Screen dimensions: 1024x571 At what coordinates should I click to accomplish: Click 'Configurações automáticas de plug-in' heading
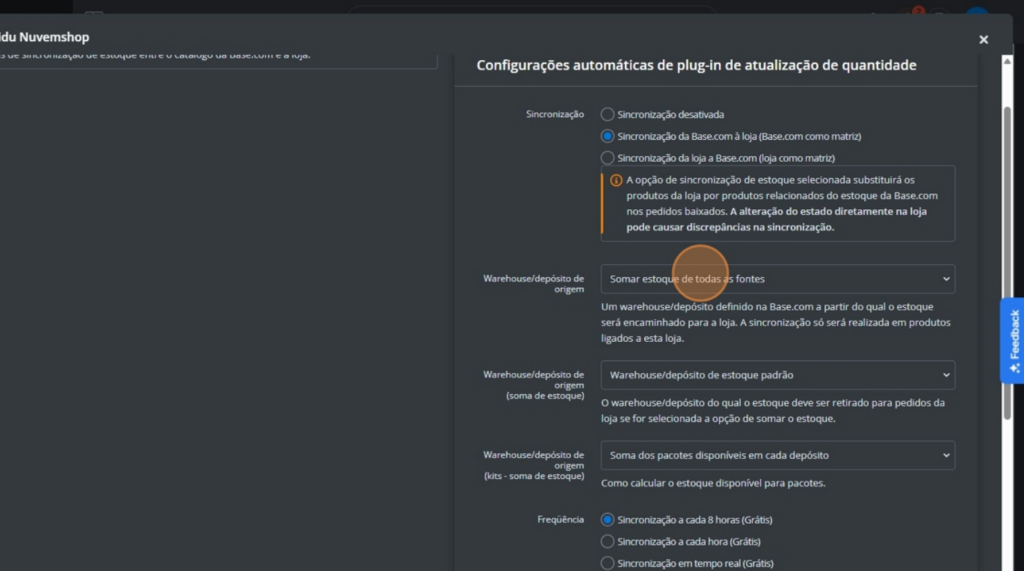[x=696, y=65]
